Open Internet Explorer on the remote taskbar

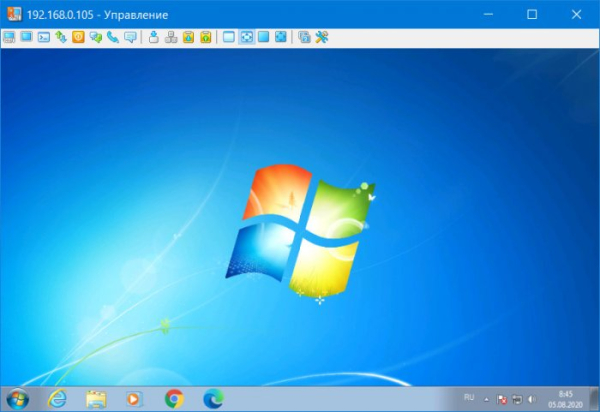tap(57, 398)
